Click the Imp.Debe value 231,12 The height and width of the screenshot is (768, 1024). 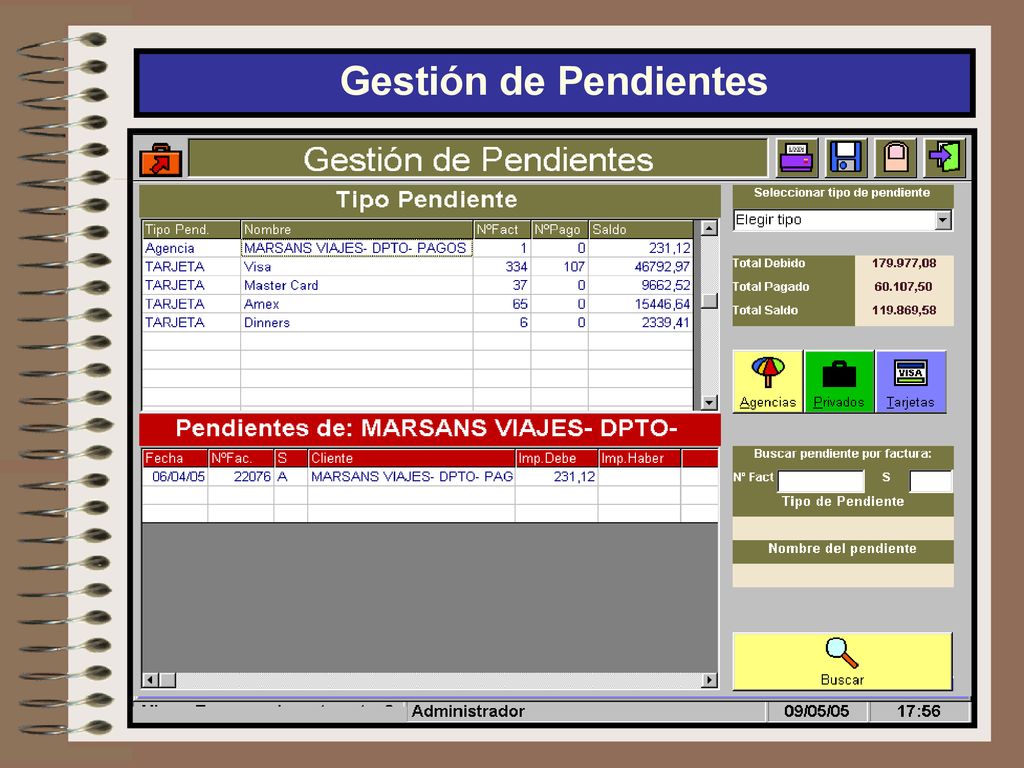click(x=575, y=477)
